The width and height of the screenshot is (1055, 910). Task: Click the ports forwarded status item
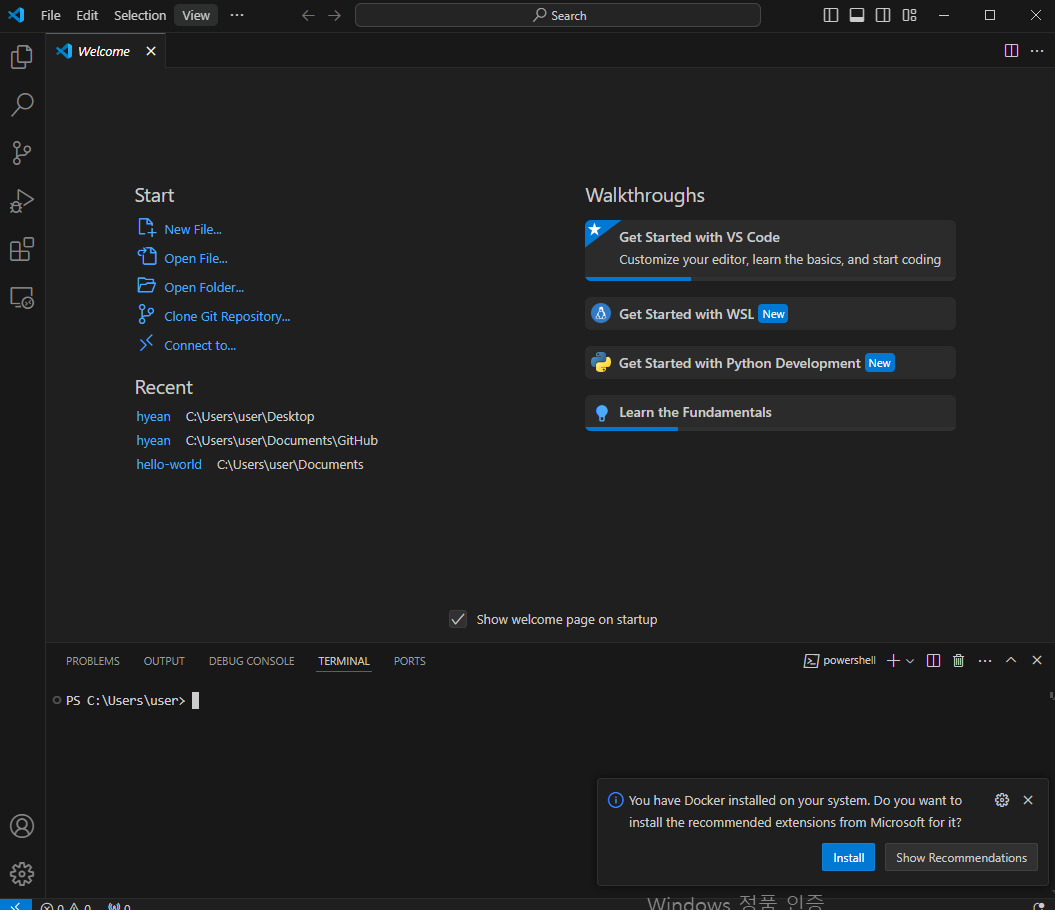point(119,905)
